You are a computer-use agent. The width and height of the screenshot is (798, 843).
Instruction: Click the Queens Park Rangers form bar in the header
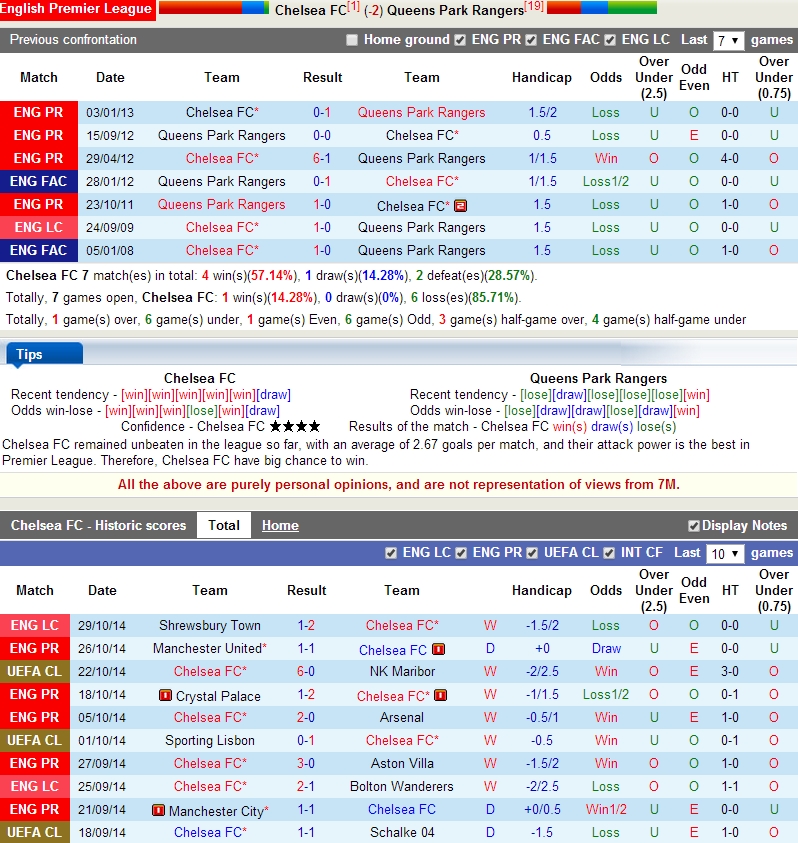(x=602, y=8)
